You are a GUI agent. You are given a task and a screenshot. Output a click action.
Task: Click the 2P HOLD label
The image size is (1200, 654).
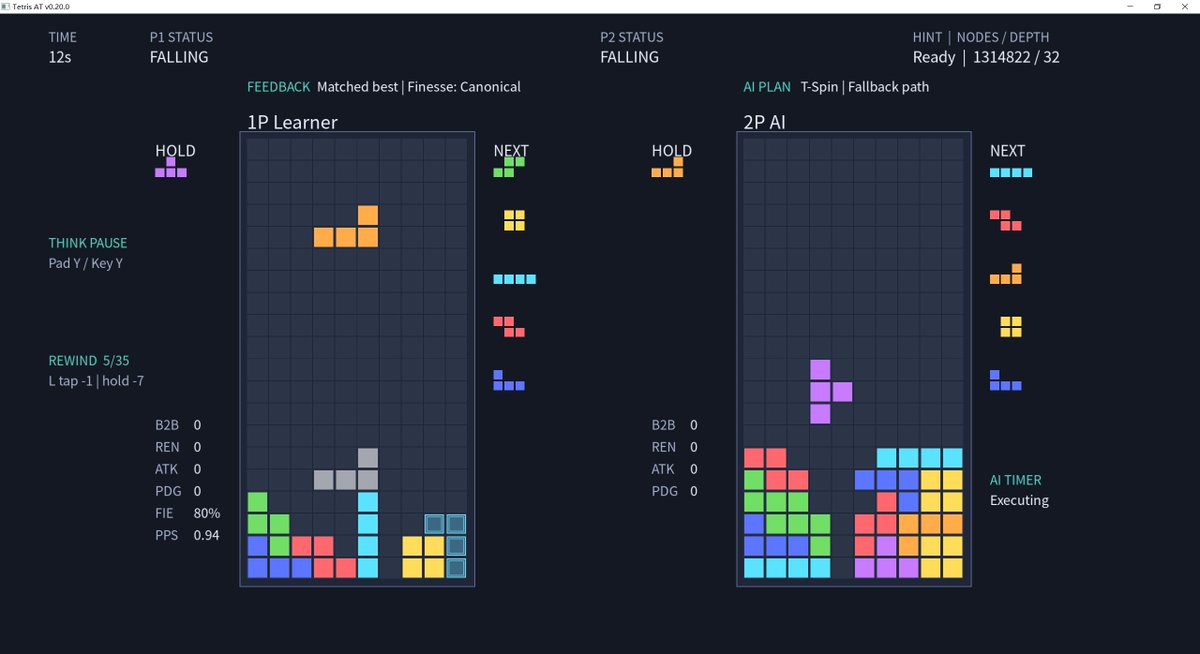click(x=672, y=151)
